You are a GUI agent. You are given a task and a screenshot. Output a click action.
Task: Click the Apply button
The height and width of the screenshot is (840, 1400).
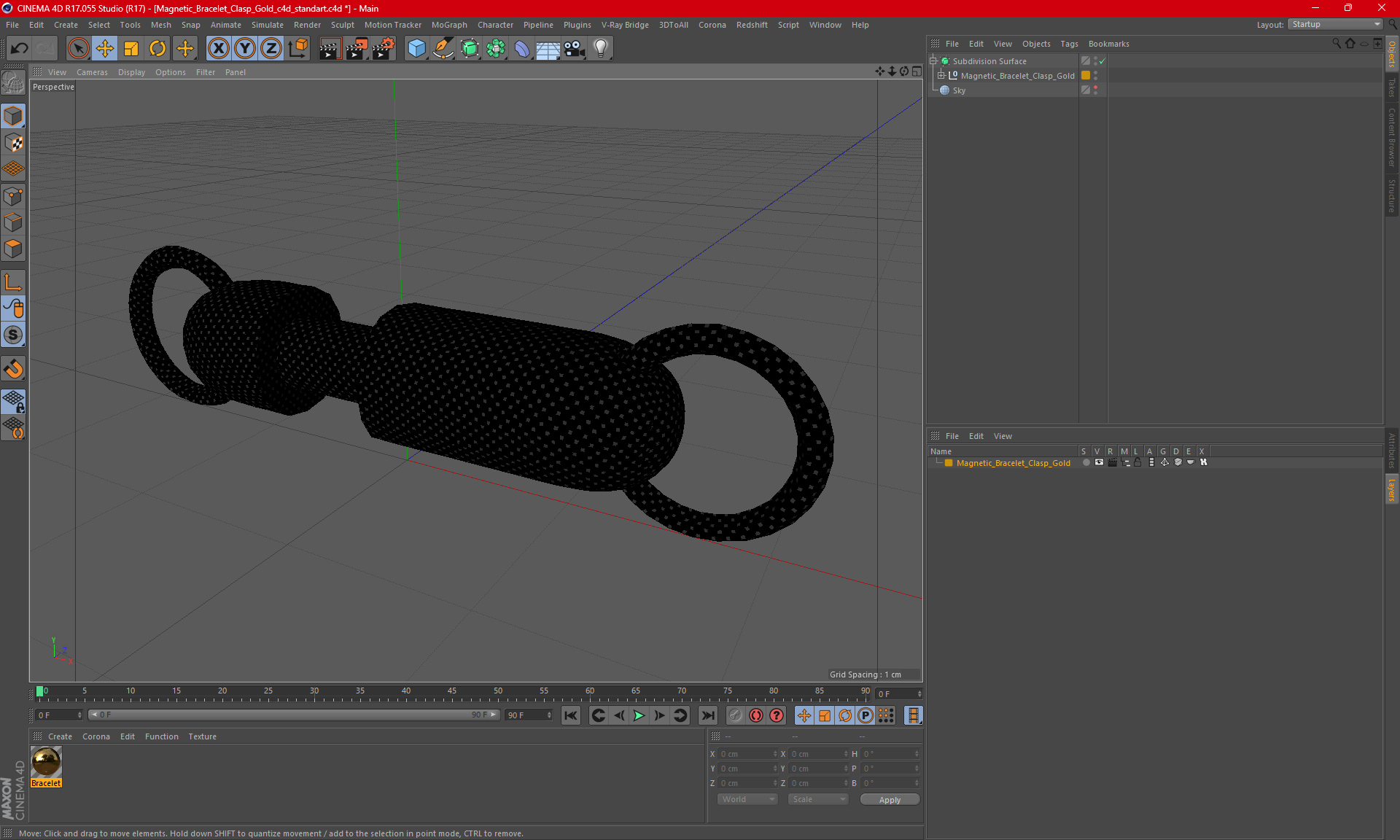[x=890, y=799]
